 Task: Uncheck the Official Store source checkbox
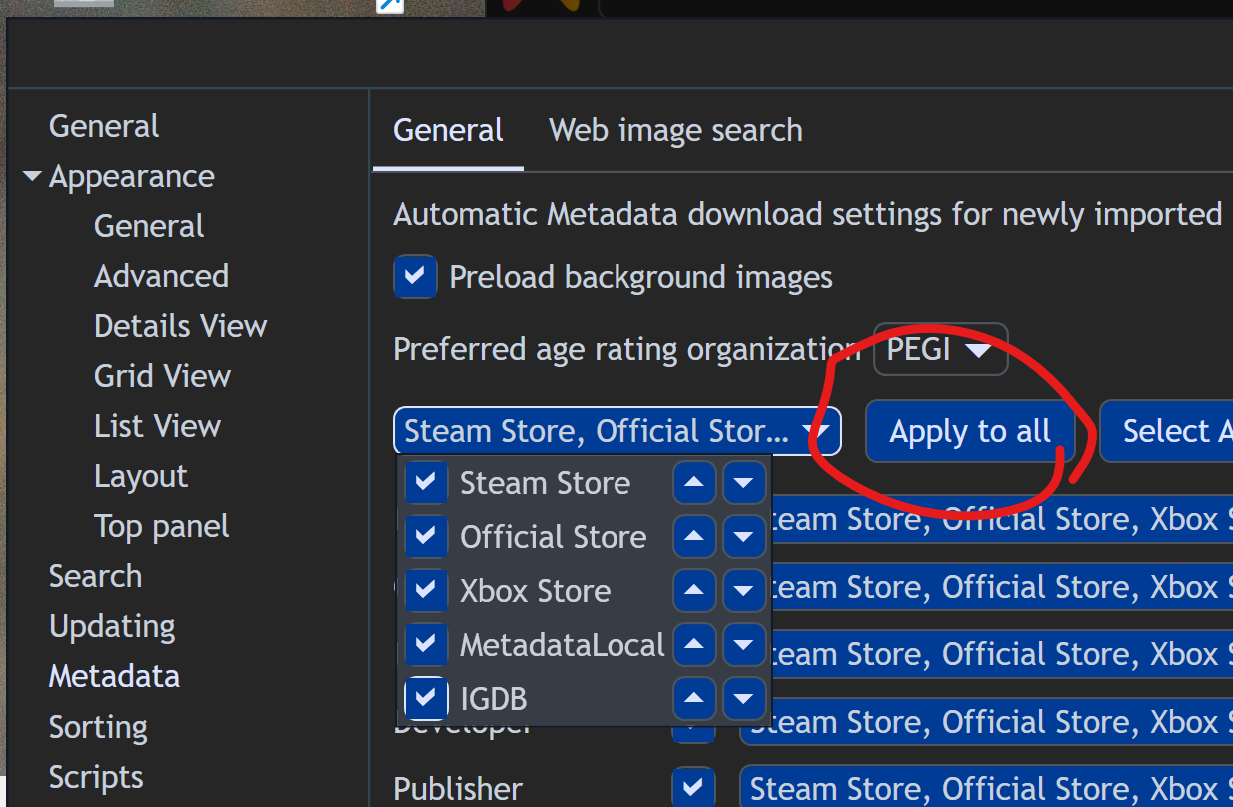[426, 537]
